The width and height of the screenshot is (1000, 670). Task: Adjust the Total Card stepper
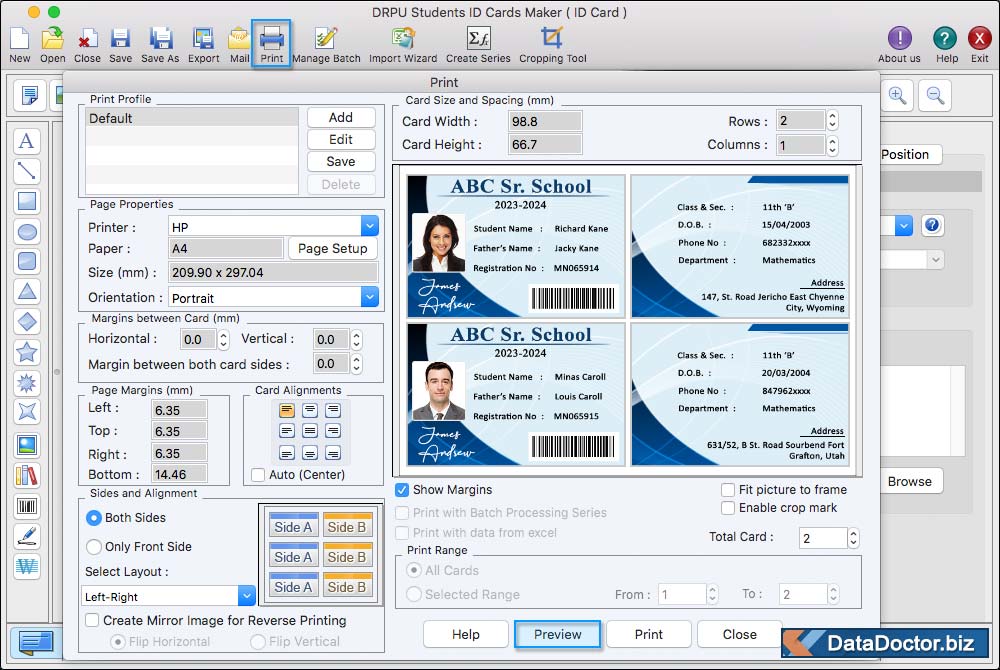pyautogui.click(x=853, y=538)
